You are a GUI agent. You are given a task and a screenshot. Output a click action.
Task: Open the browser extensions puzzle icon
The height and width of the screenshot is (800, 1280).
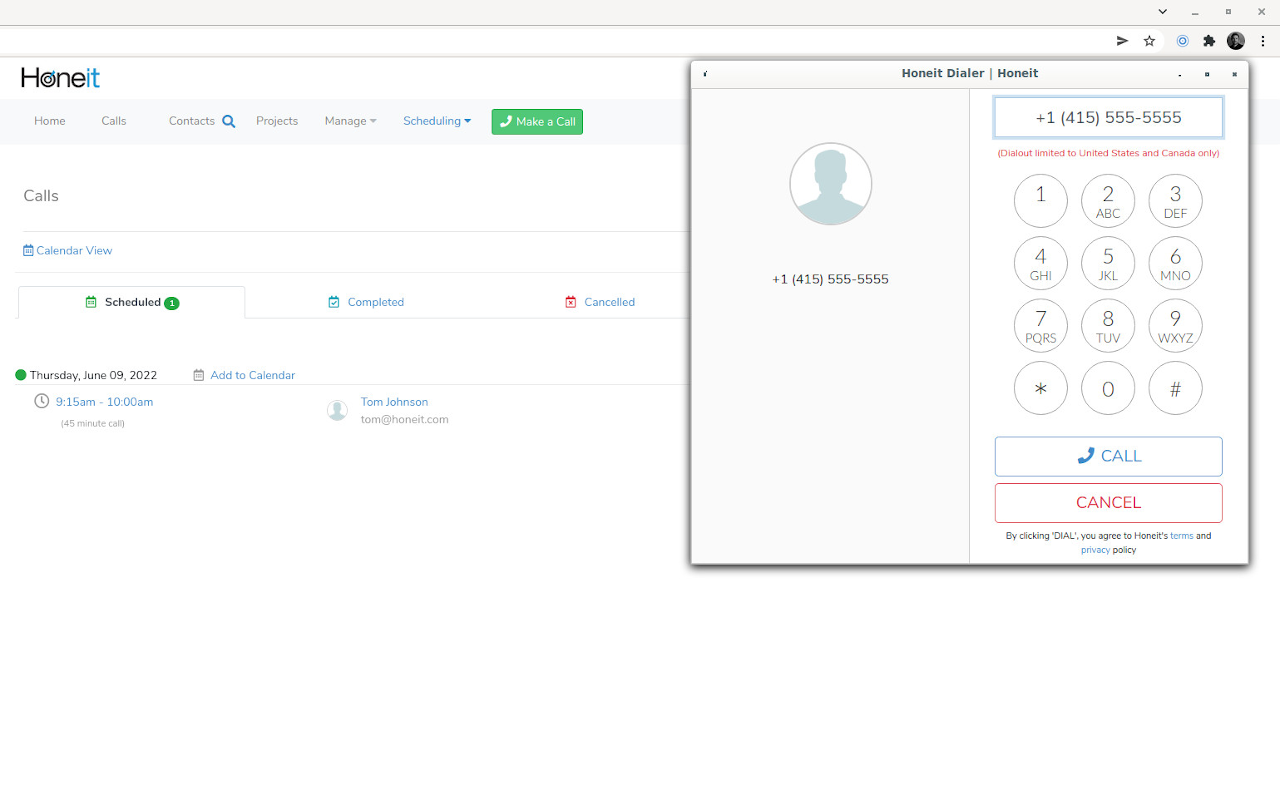click(1209, 41)
